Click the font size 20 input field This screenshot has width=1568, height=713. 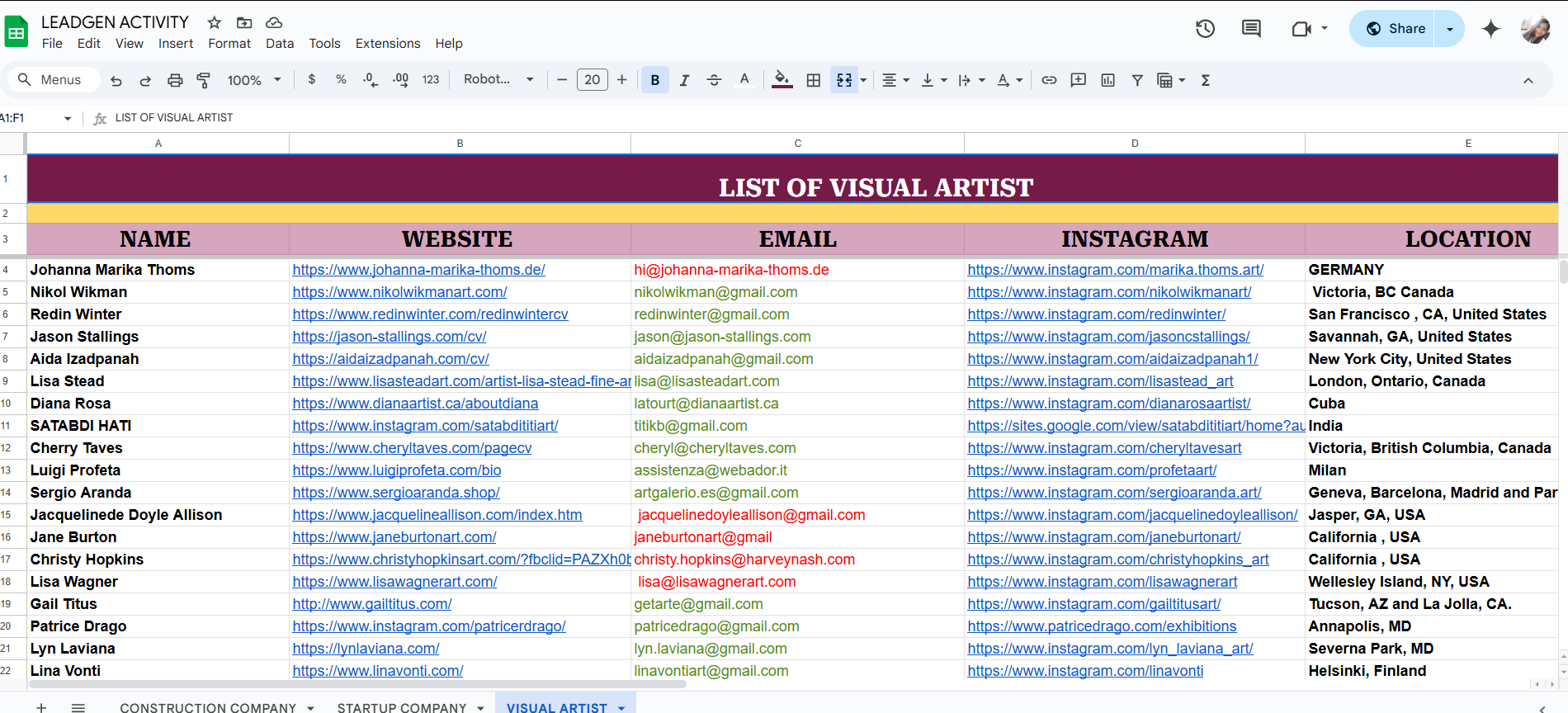(x=593, y=80)
